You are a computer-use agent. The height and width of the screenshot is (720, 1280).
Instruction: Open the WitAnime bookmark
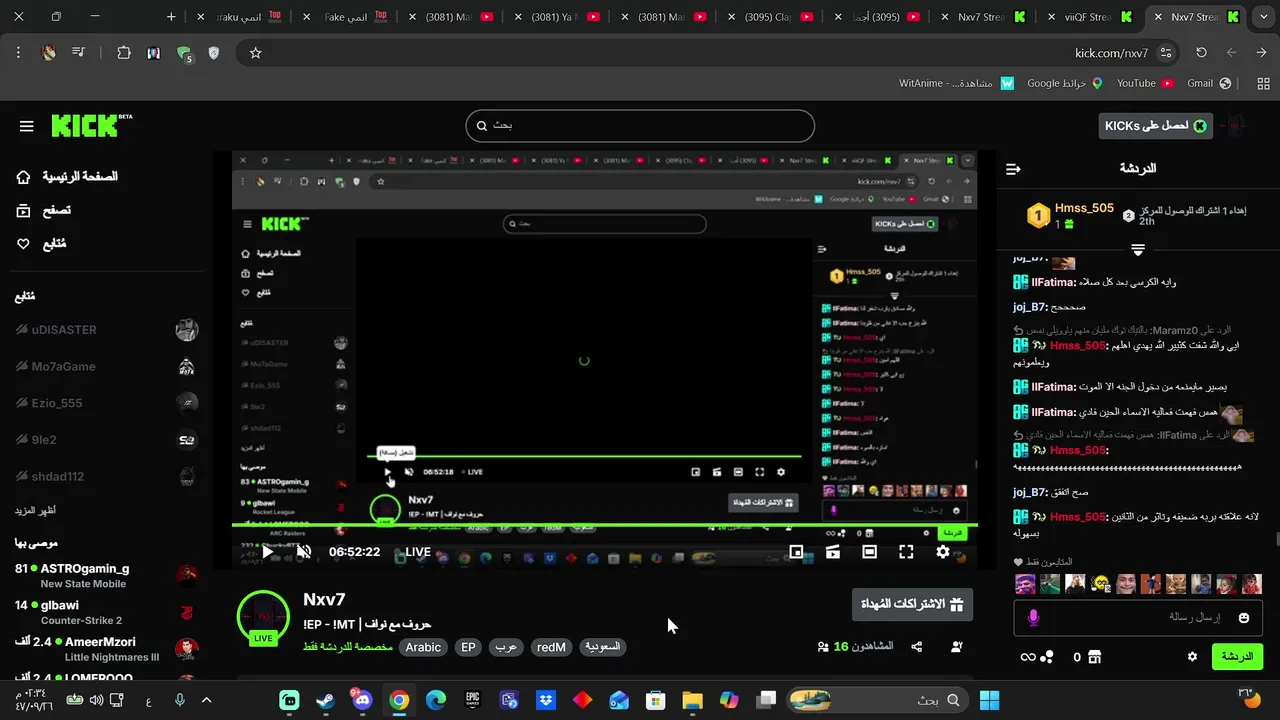pos(957,83)
